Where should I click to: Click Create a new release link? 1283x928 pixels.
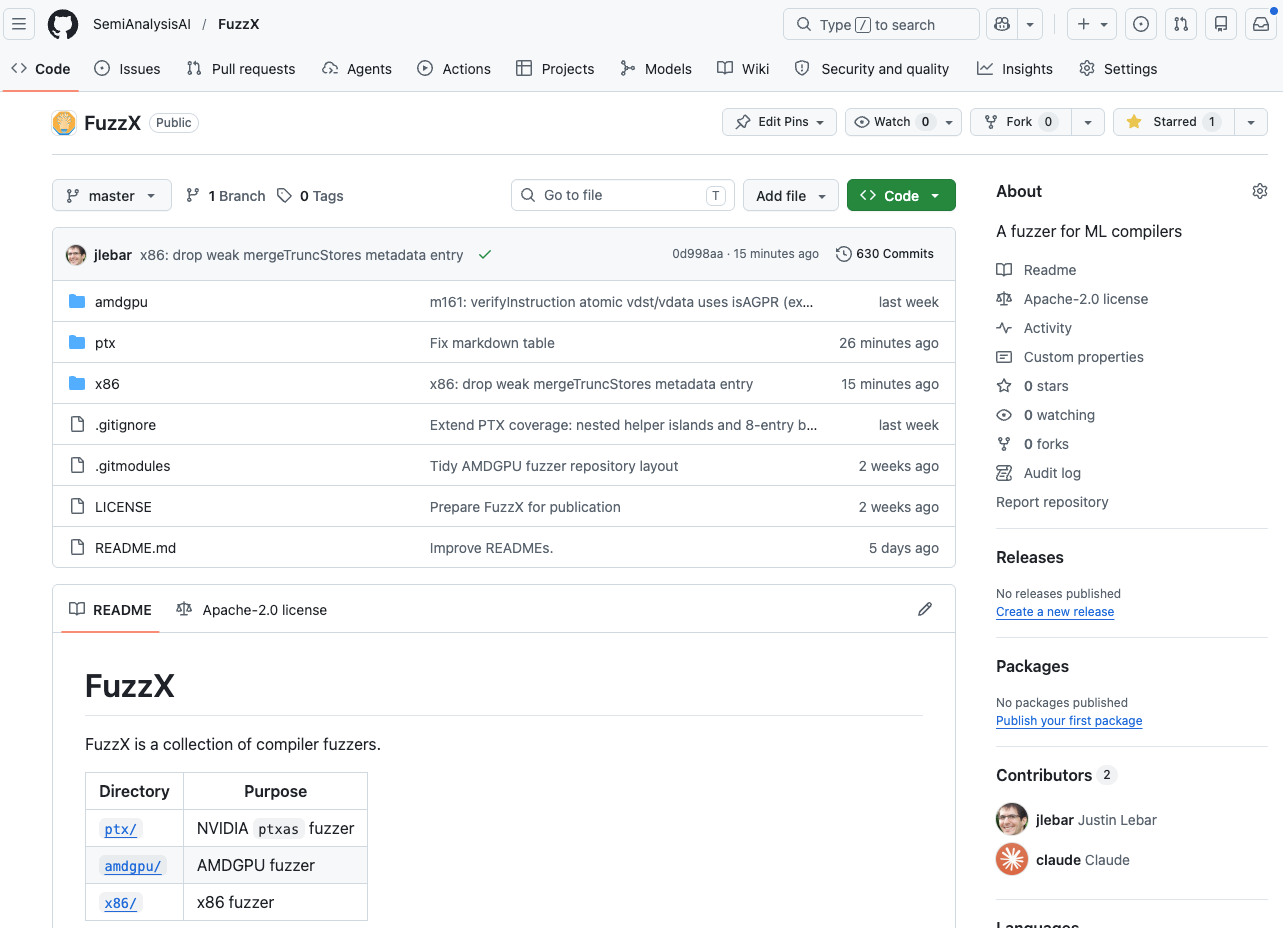coord(1055,612)
